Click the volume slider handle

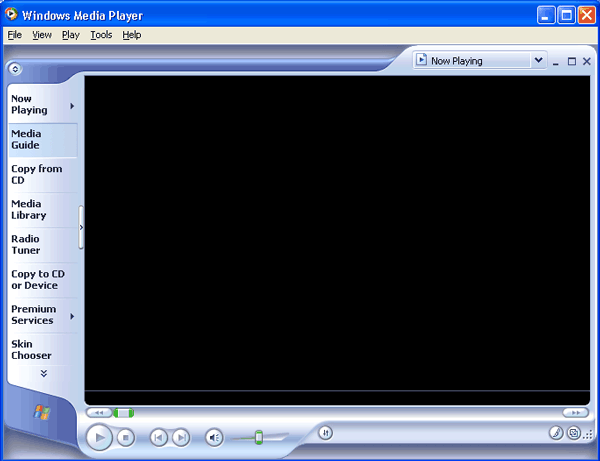click(x=258, y=436)
